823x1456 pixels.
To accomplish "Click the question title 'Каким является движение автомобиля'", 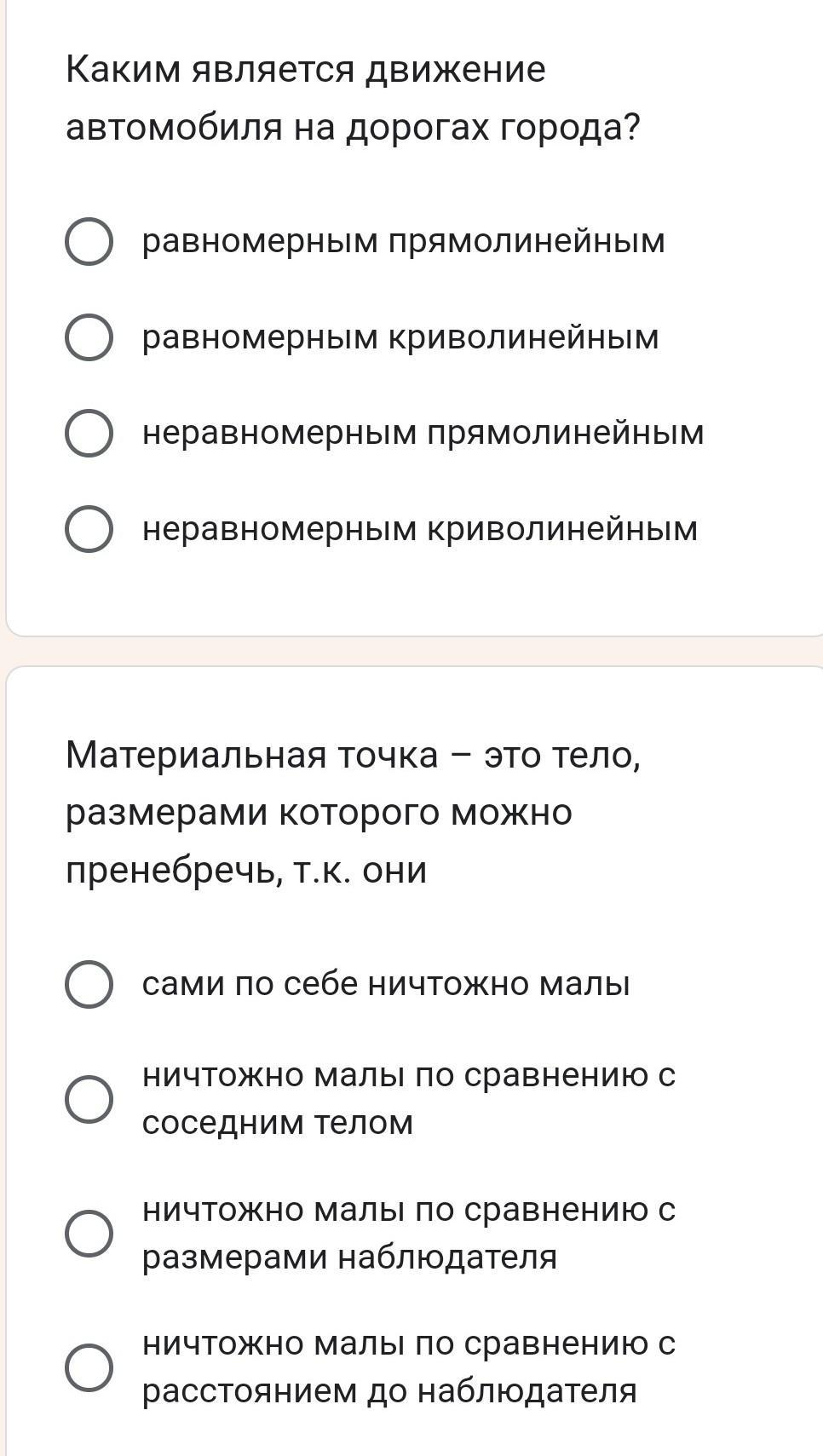I will [x=352, y=98].
